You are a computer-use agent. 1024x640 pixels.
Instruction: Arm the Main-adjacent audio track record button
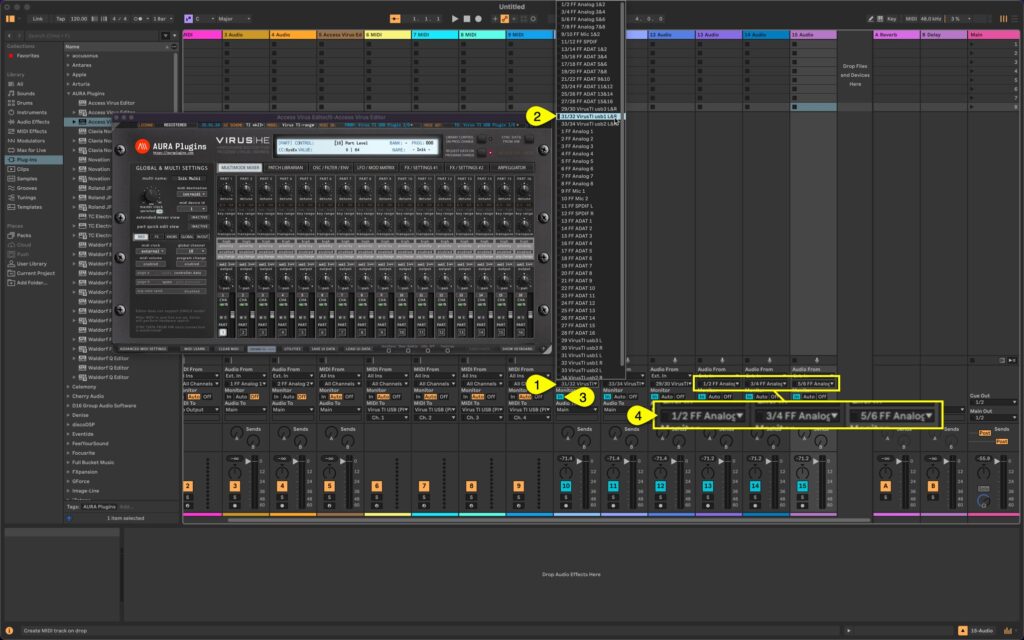[802, 505]
